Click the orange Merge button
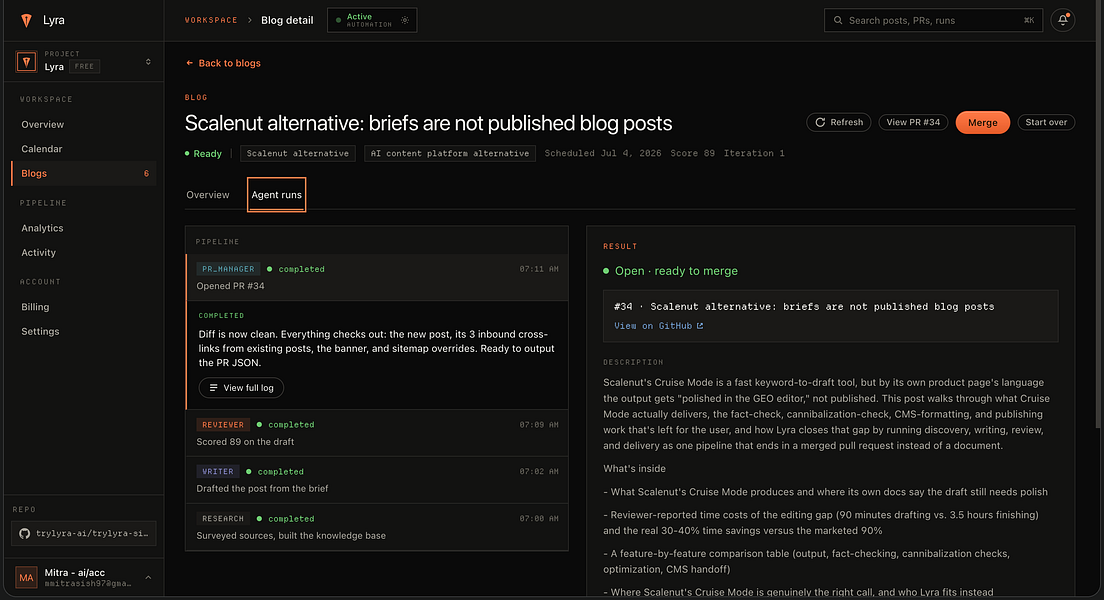This screenshot has height=600, width=1104. [x=982, y=123]
